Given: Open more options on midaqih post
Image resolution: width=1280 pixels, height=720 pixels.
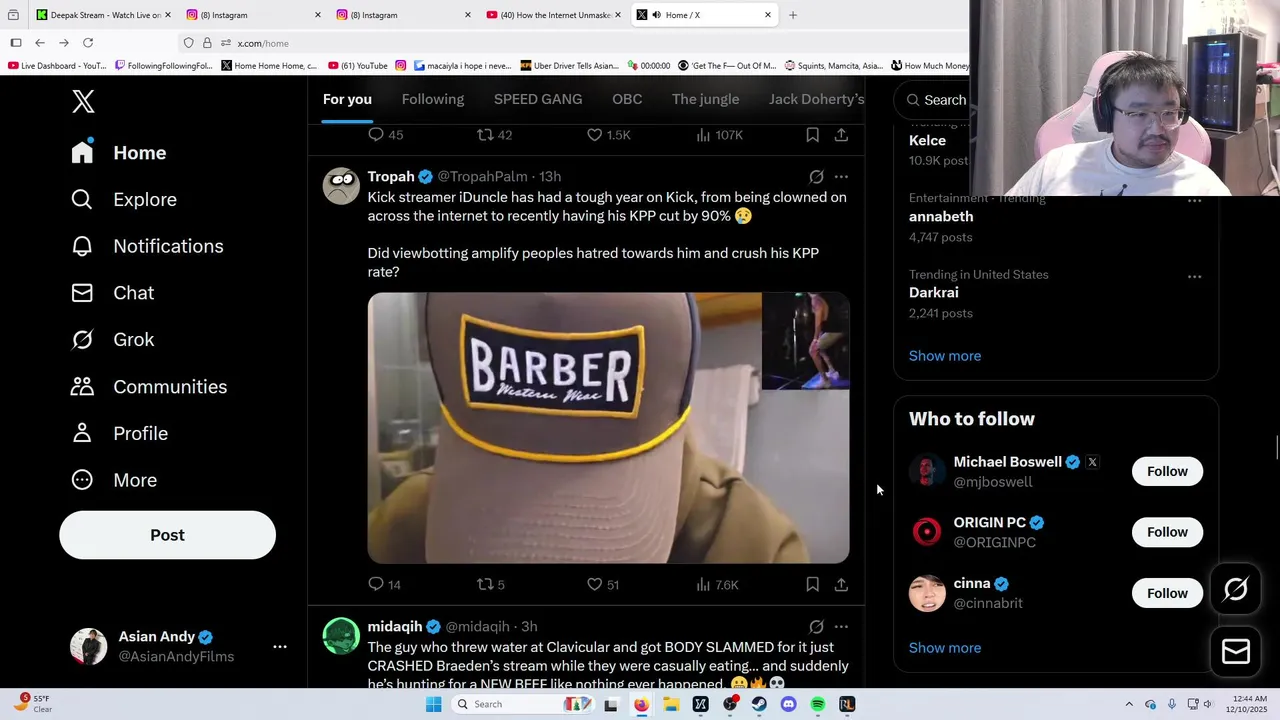Looking at the screenshot, I should tap(841, 627).
